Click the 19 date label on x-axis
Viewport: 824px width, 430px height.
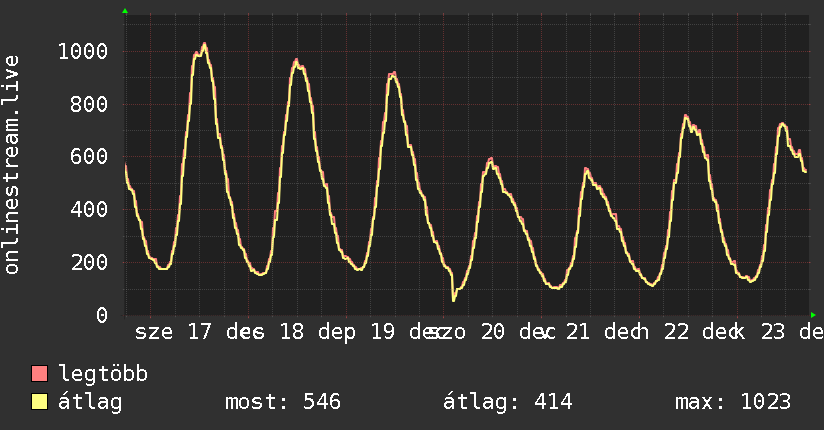[x=383, y=332]
